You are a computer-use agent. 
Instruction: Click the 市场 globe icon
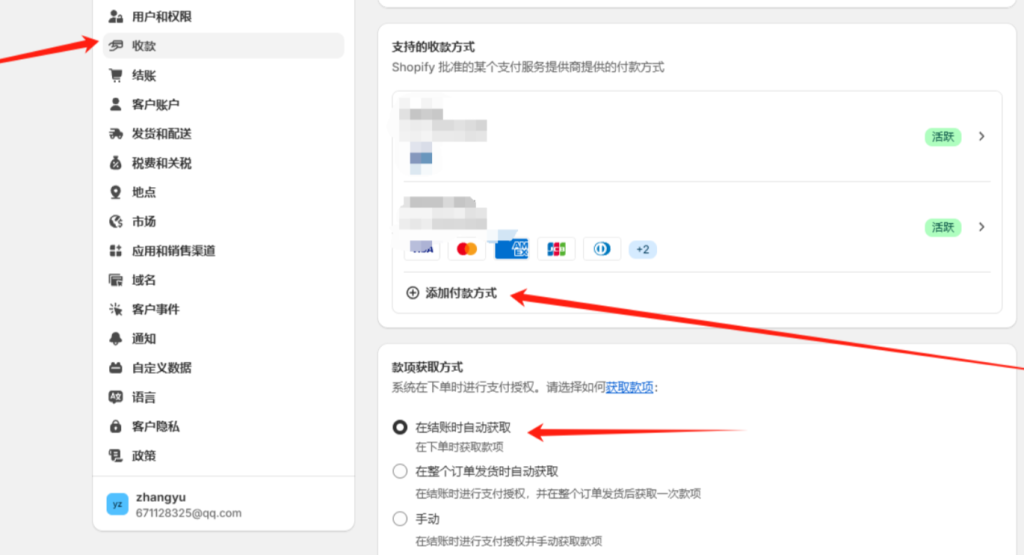pos(116,221)
